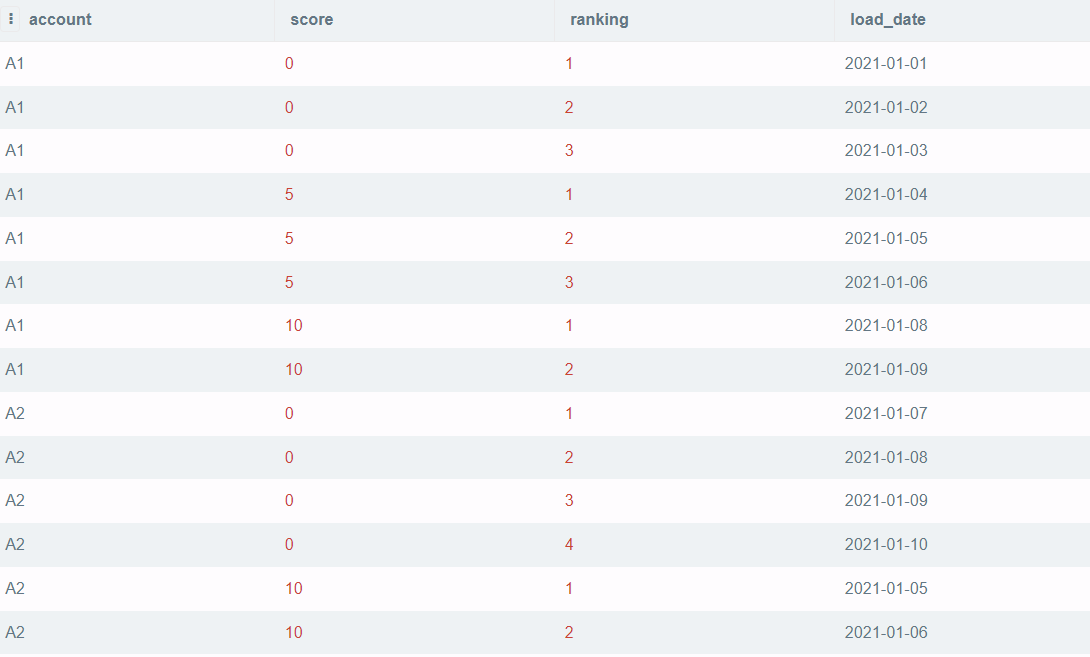Select A2 score 10 cell dated 2021-01-05

[x=293, y=589]
